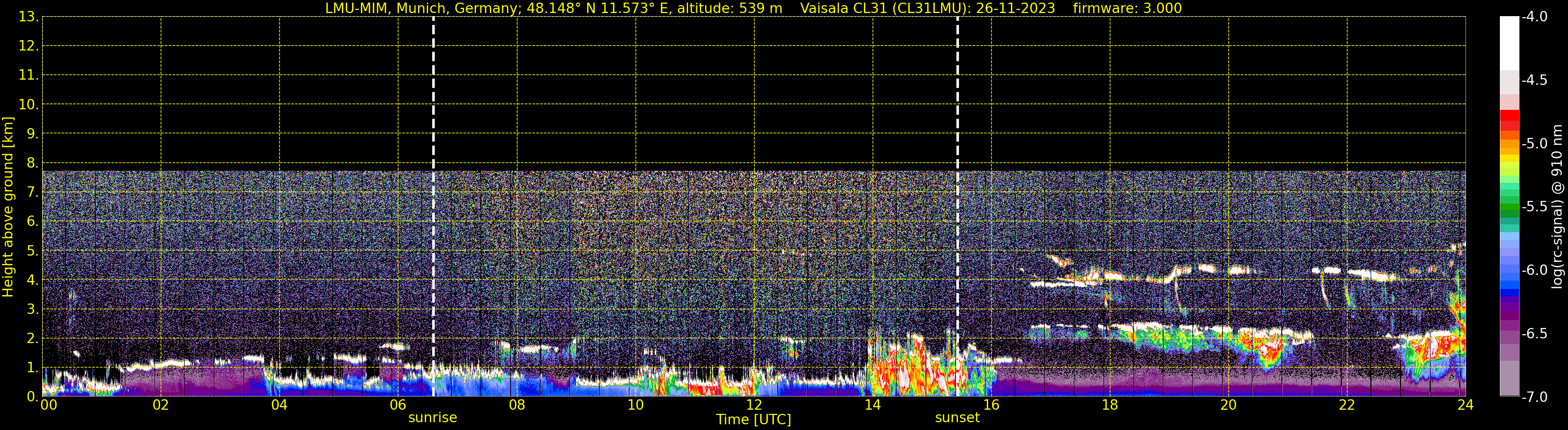Select the 'sunrise' label below the time axis
This screenshot has height=430, width=1568.
click(x=432, y=418)
